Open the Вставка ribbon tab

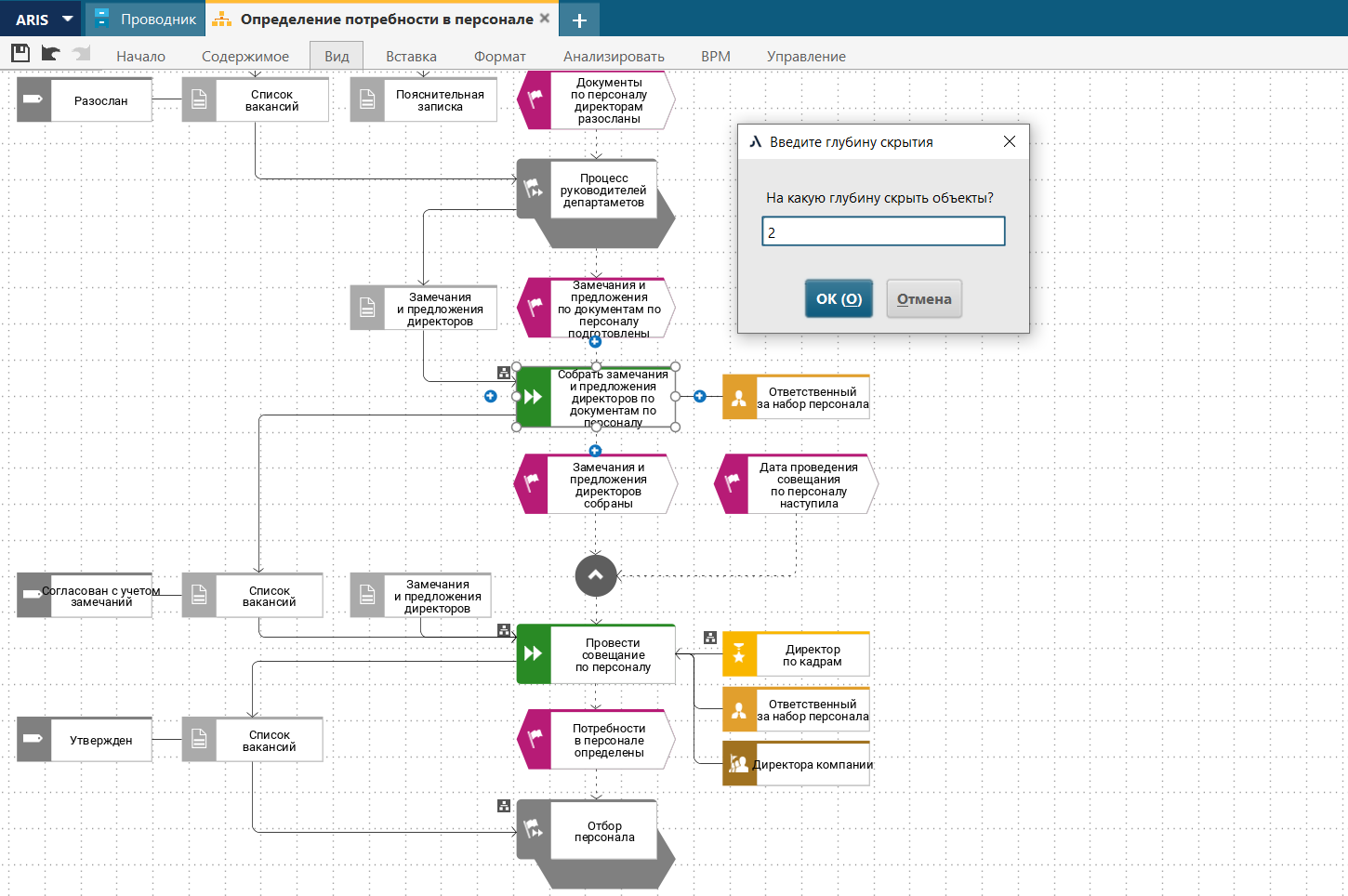(411, 56)
